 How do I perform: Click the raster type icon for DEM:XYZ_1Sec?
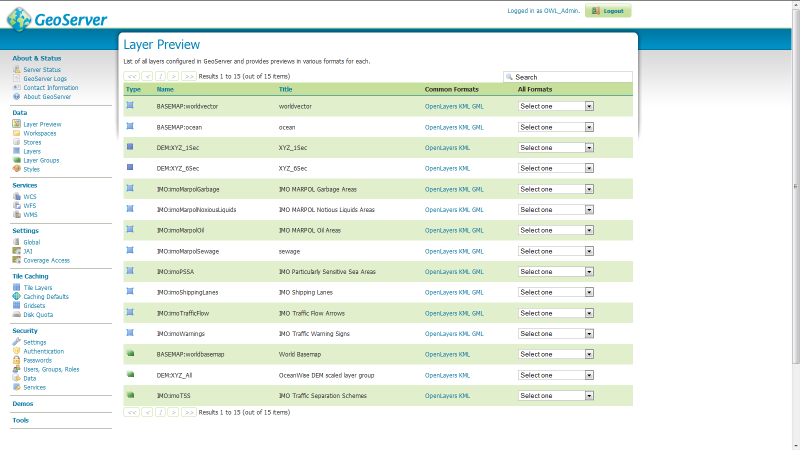(x=130, y=147)
